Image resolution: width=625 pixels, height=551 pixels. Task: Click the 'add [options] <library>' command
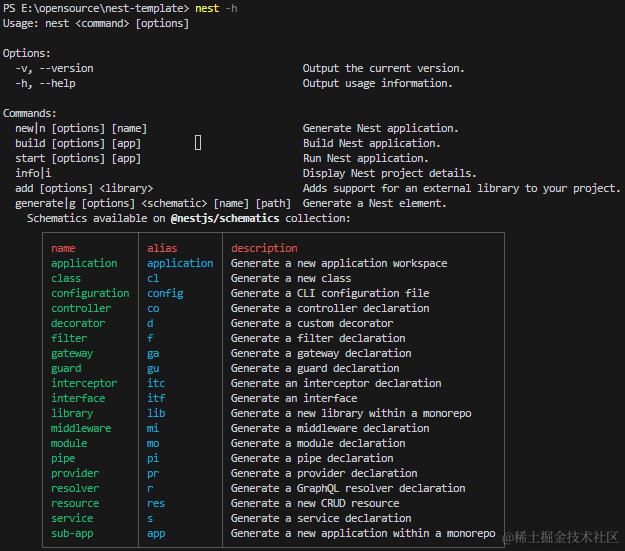click(x=84, y=188)
